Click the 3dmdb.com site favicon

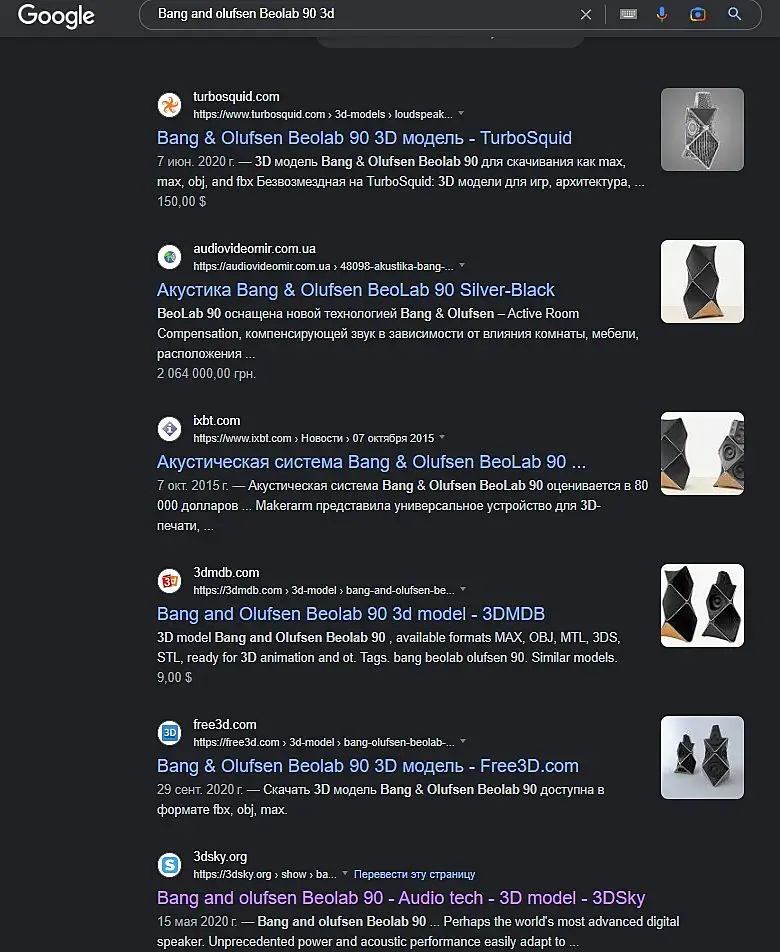pyautogui.click(x=169, y=581)
